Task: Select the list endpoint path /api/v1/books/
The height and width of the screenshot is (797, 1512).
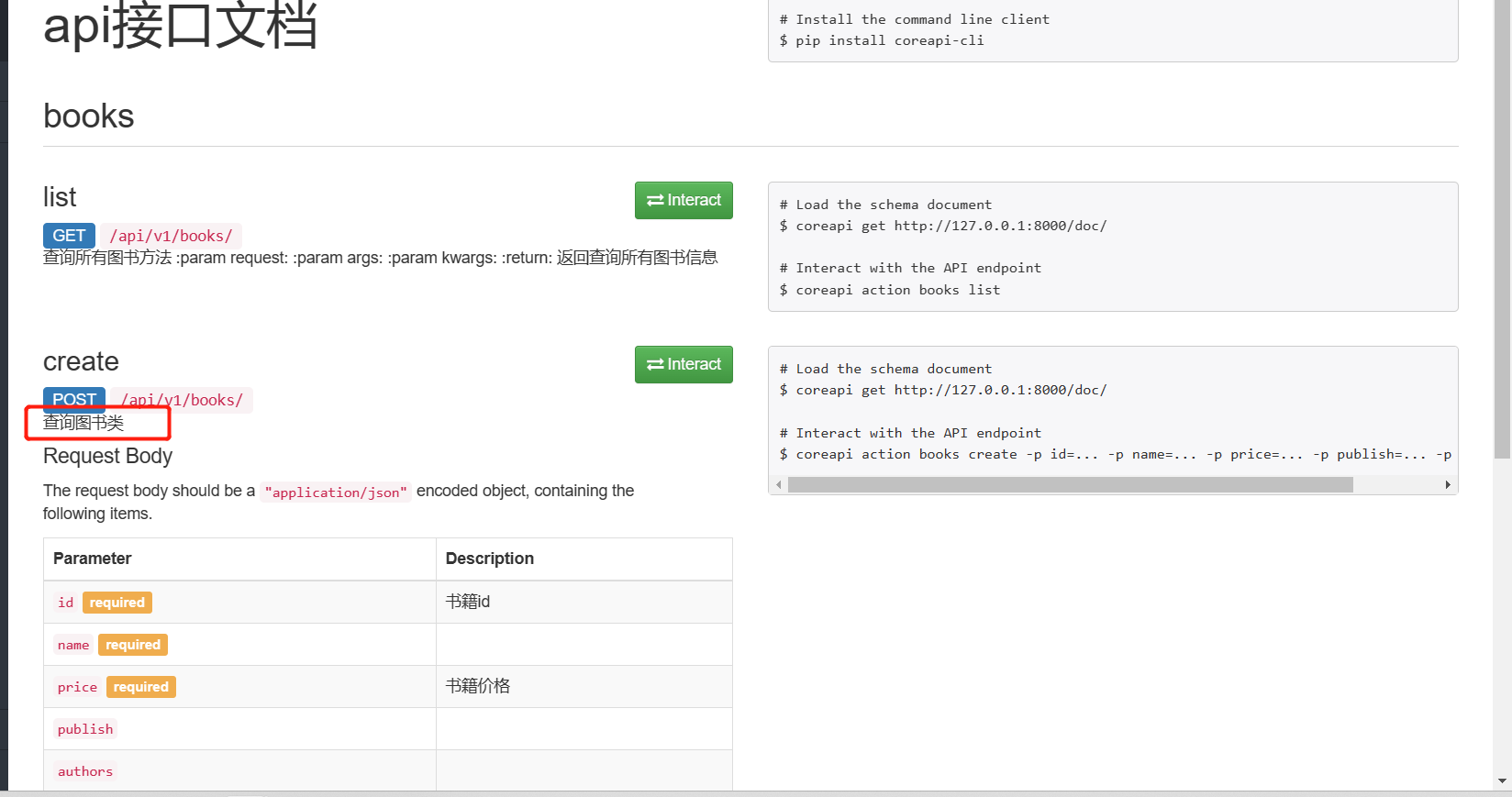Action: coord(171,236)
